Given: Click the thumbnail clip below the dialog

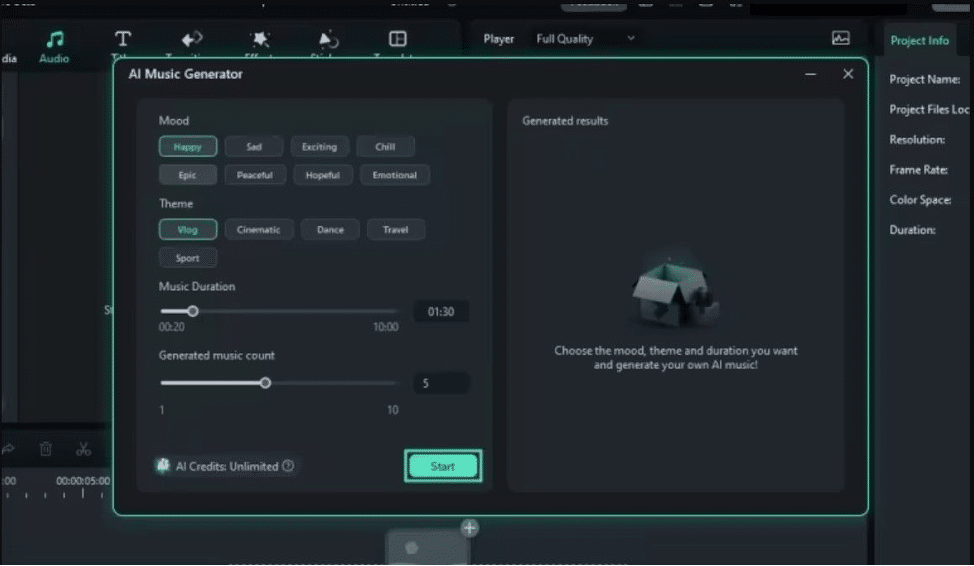Looking at the screenshot, I should pos(427,547).
